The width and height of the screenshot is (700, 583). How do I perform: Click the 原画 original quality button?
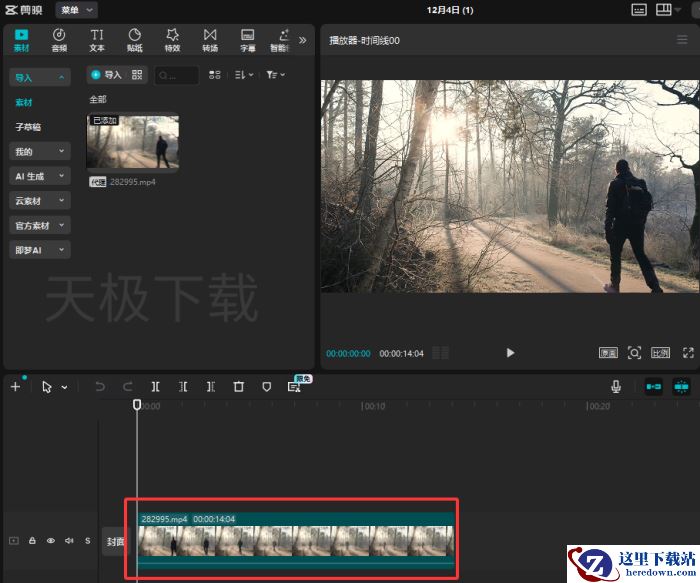coord(608,353)
